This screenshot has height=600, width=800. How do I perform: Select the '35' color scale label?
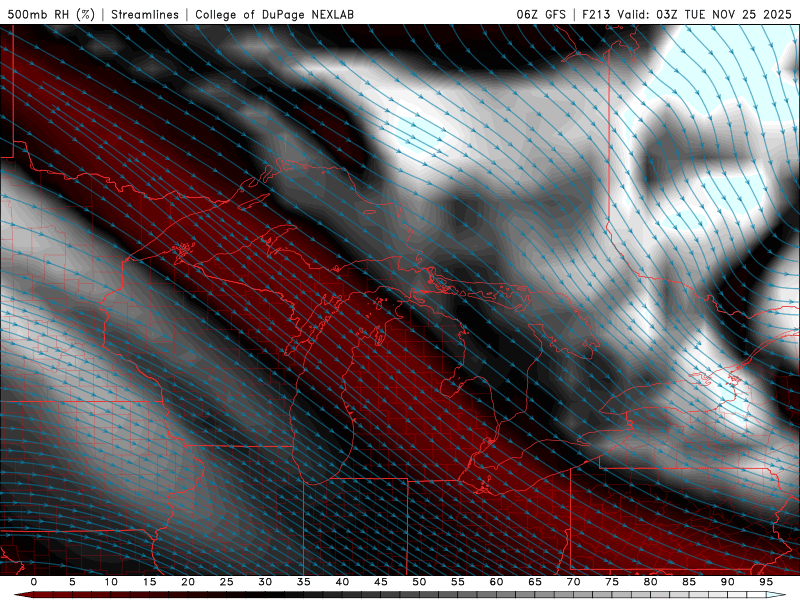[x=304, y=582]
